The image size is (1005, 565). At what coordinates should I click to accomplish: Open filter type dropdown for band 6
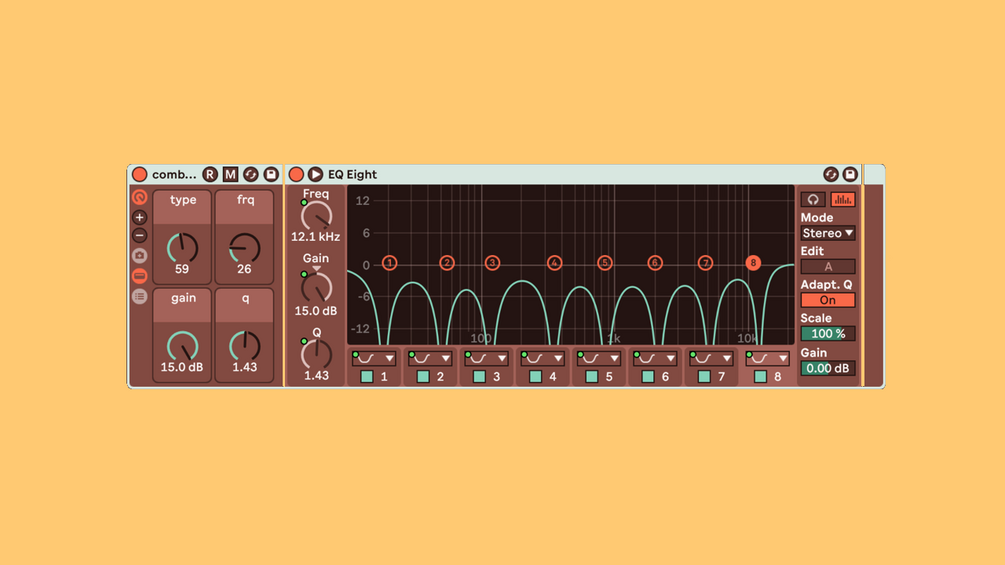click(x=656, y=358)
